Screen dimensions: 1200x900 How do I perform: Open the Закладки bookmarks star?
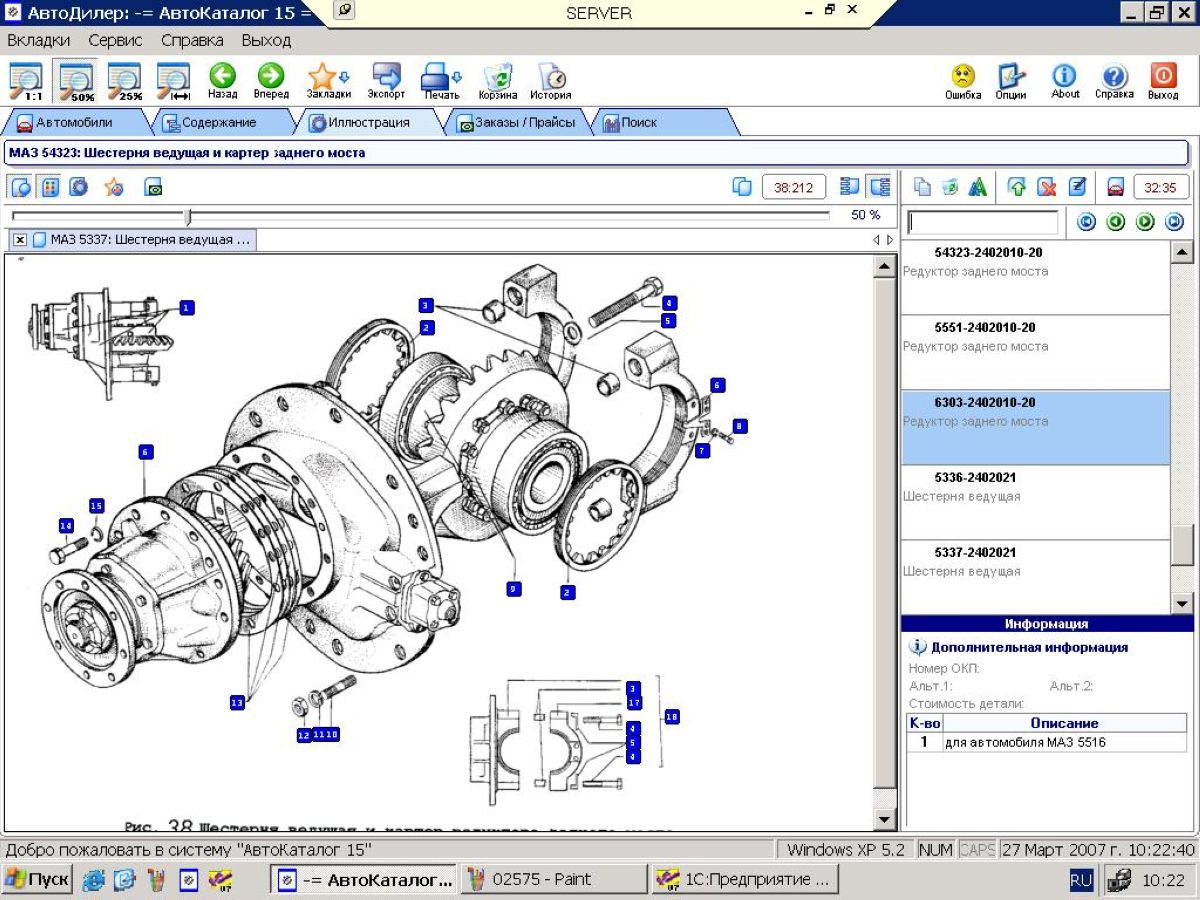[x=328, y=82]
